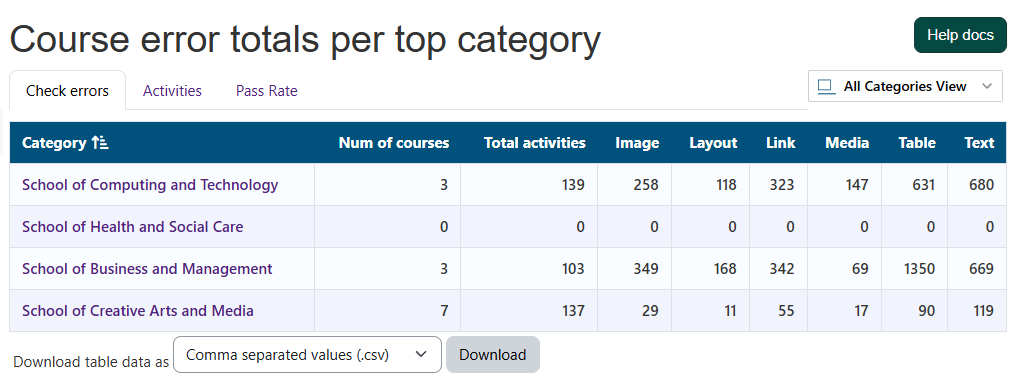Select the 118 layout errors cell
Viewport: 1023px width, 385px height.
[710, 185]
